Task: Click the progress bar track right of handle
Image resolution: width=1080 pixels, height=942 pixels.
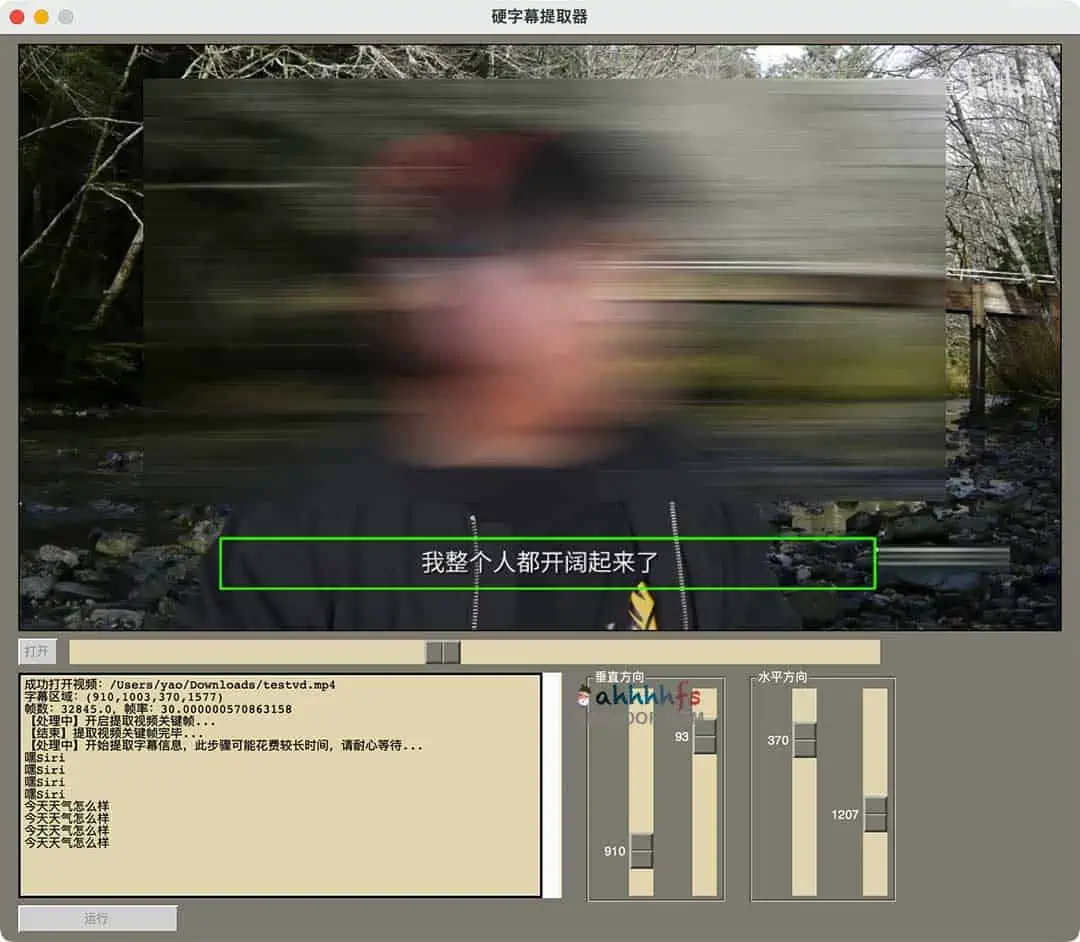Action: click(x=670, y=652)
